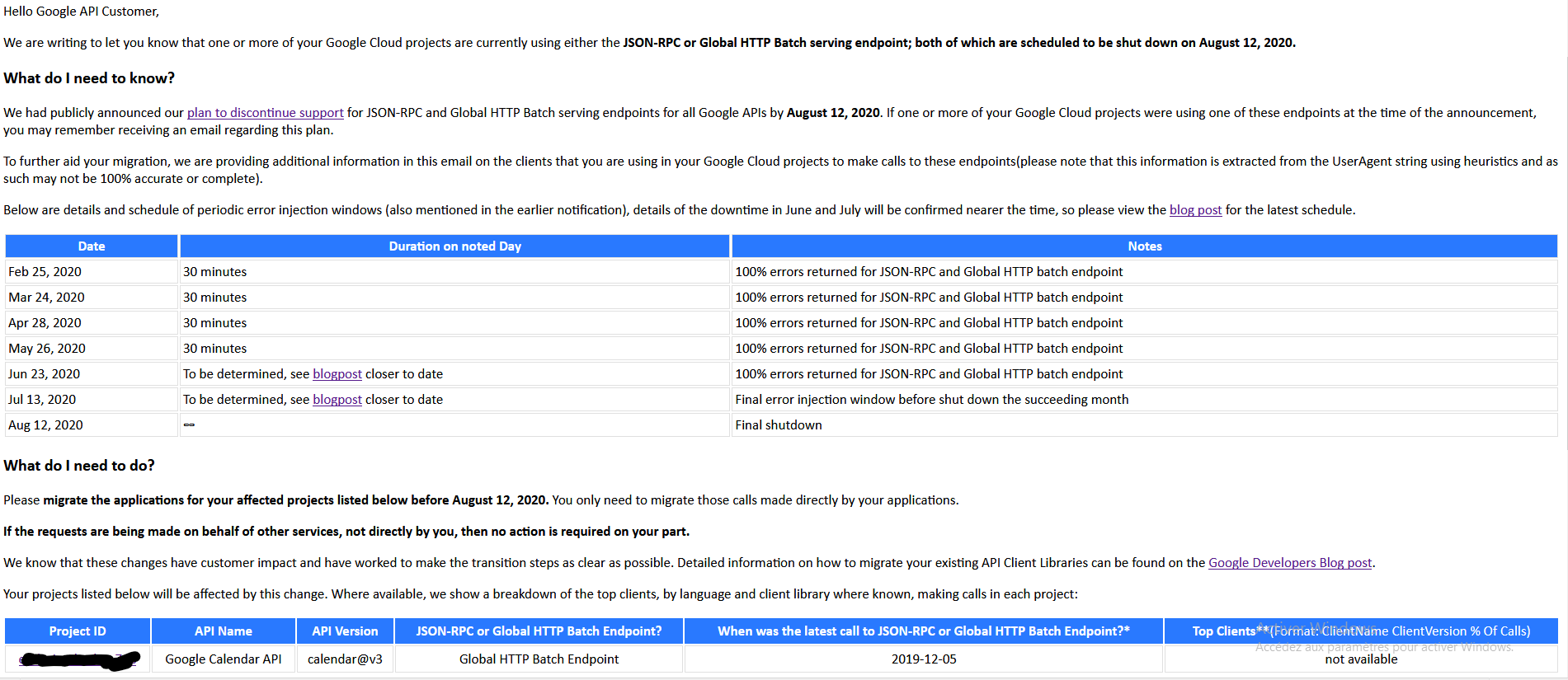
Task: Click the 'What do I need to know?' heading
Action: (x=89, y=78)
